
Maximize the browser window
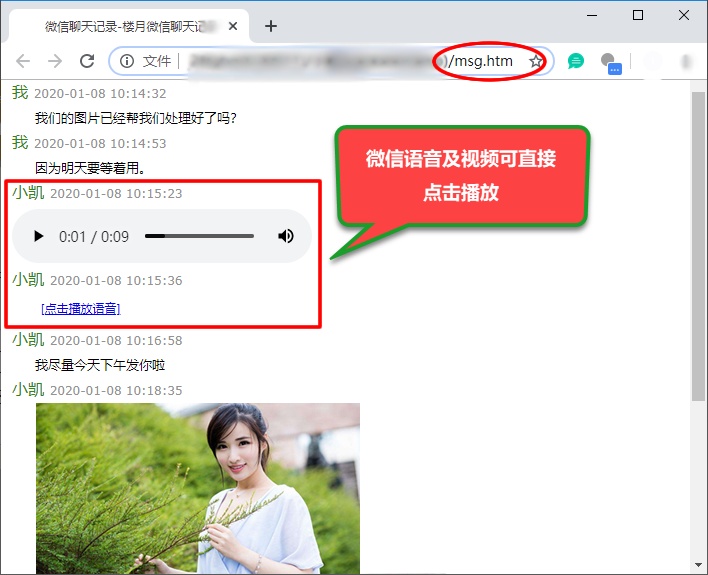638,15
